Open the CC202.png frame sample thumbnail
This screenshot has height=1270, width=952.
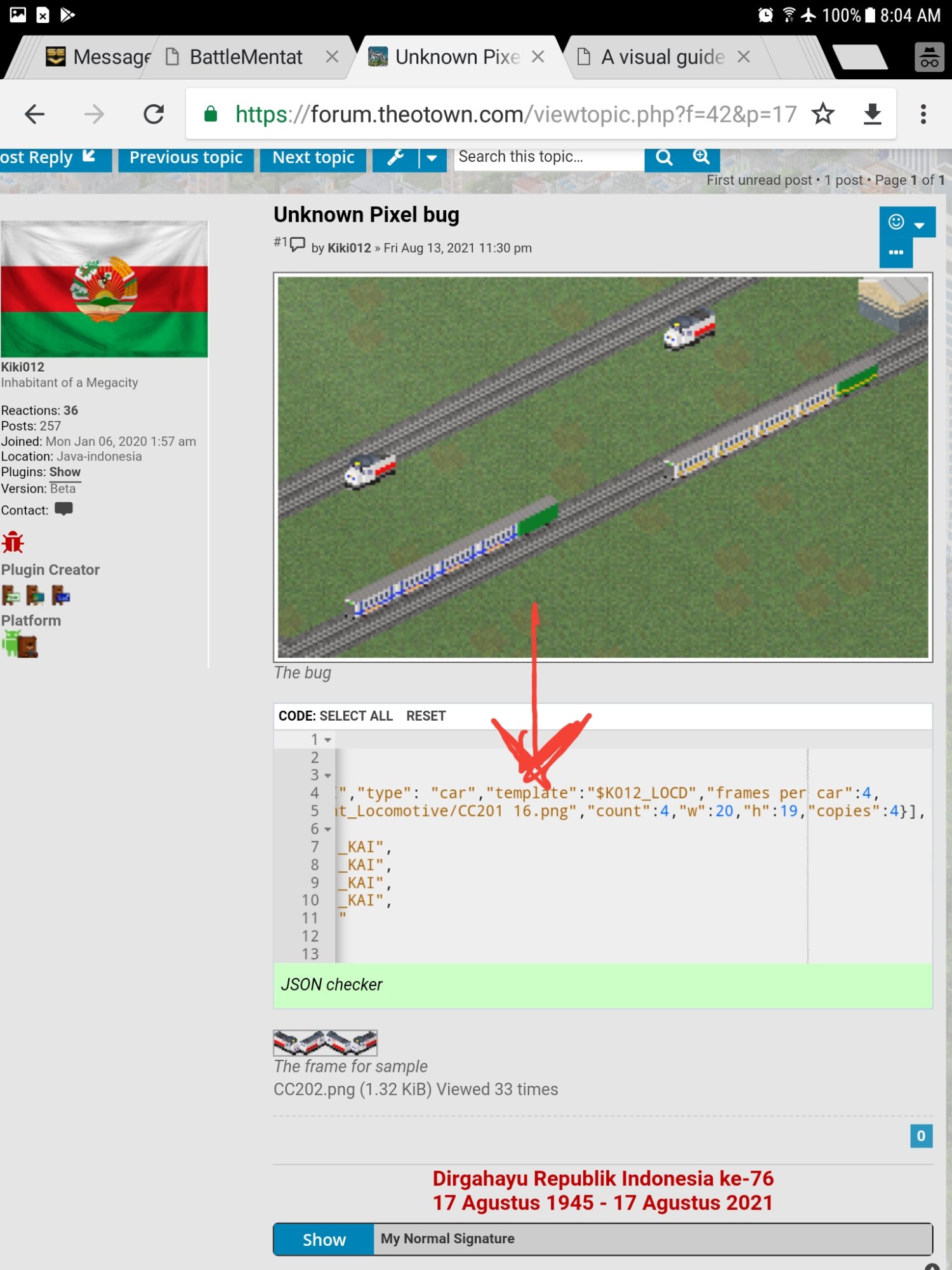click(x=325, y=1043)
